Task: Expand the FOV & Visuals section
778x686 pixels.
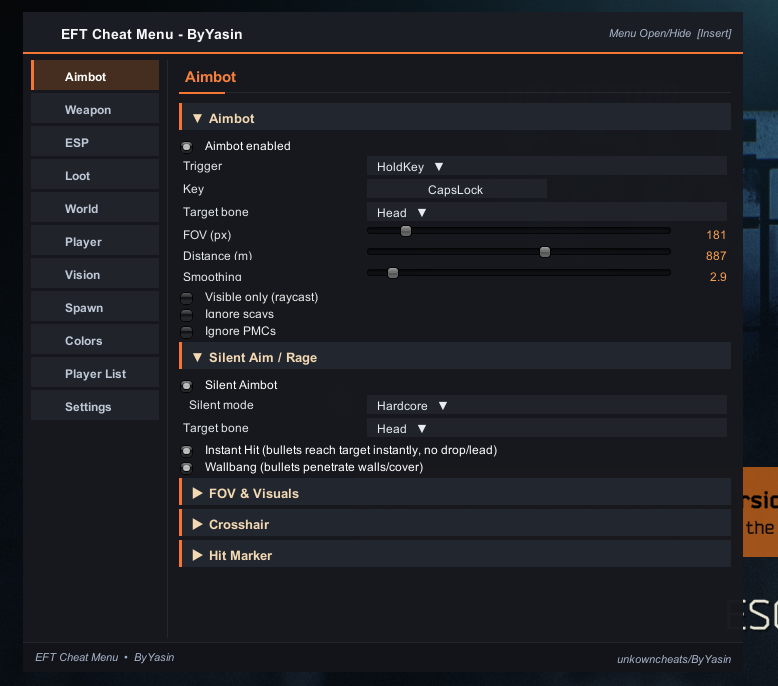Action: point(454,493)
